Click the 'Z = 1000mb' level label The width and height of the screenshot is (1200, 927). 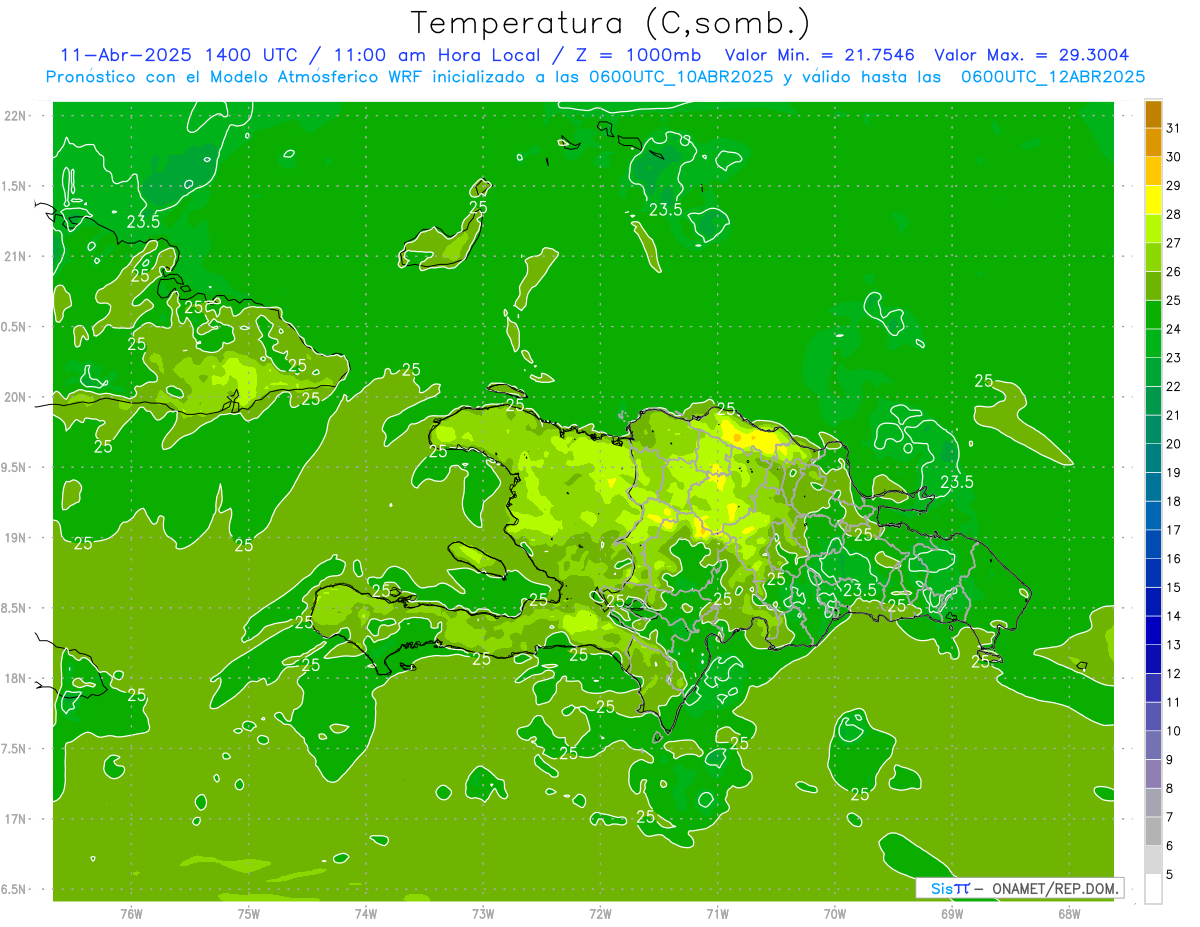coord(638,55)
